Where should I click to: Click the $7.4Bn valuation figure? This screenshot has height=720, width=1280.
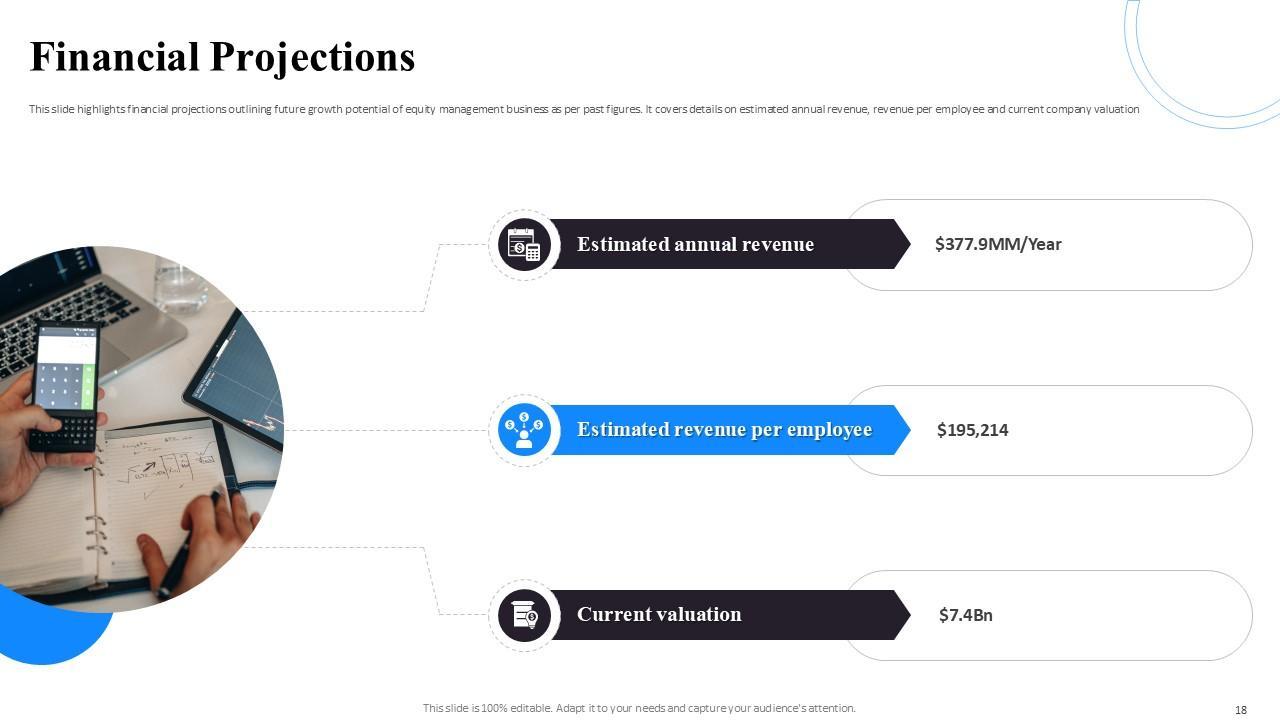click(965, 615)
